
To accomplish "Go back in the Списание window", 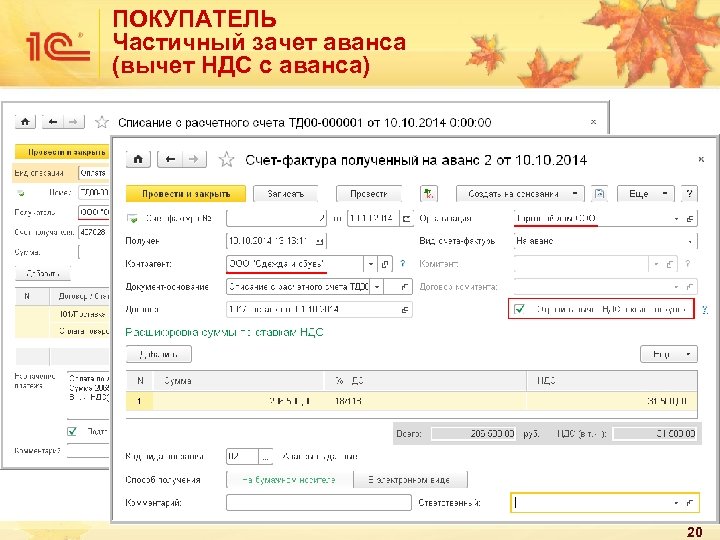I will pyautogui.click(x=53, y=122).
